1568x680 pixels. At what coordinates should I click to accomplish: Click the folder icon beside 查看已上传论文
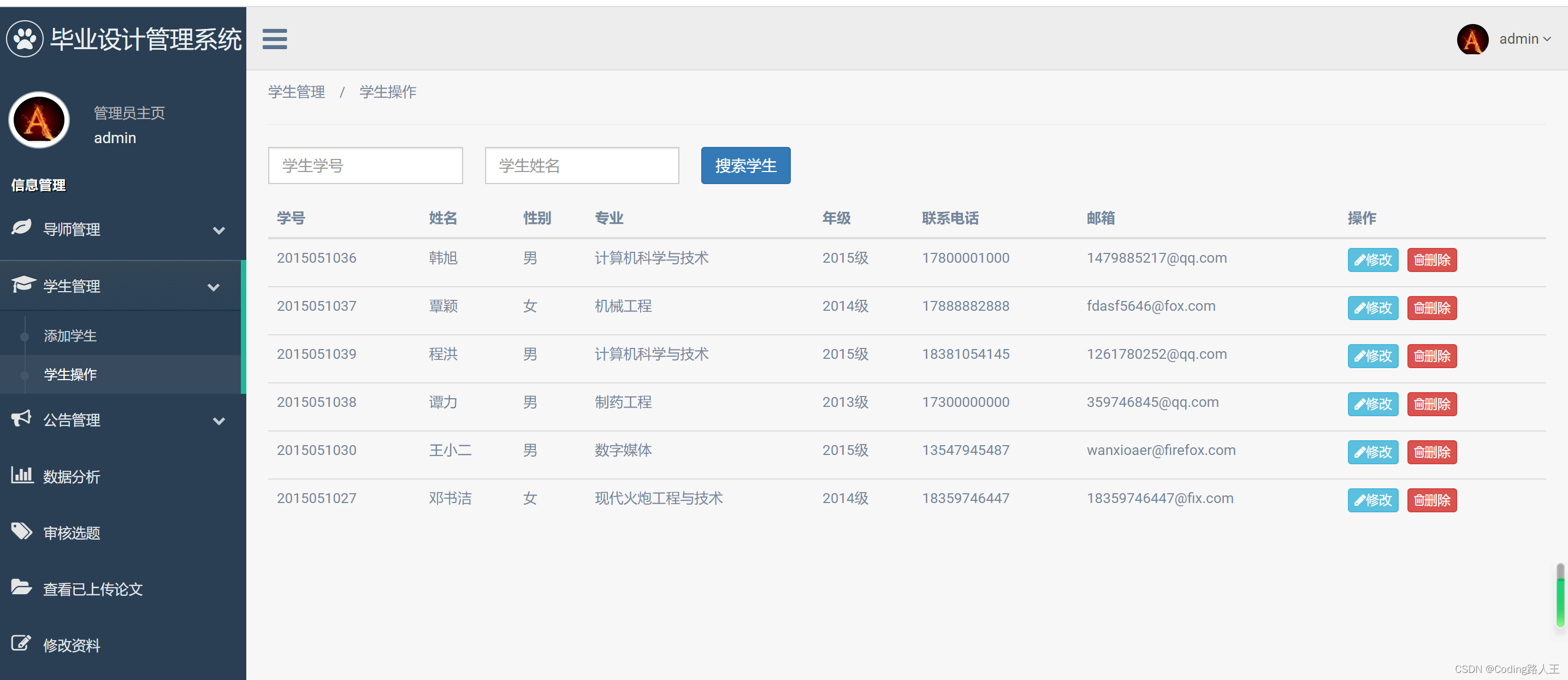click(x=22, y=588)
